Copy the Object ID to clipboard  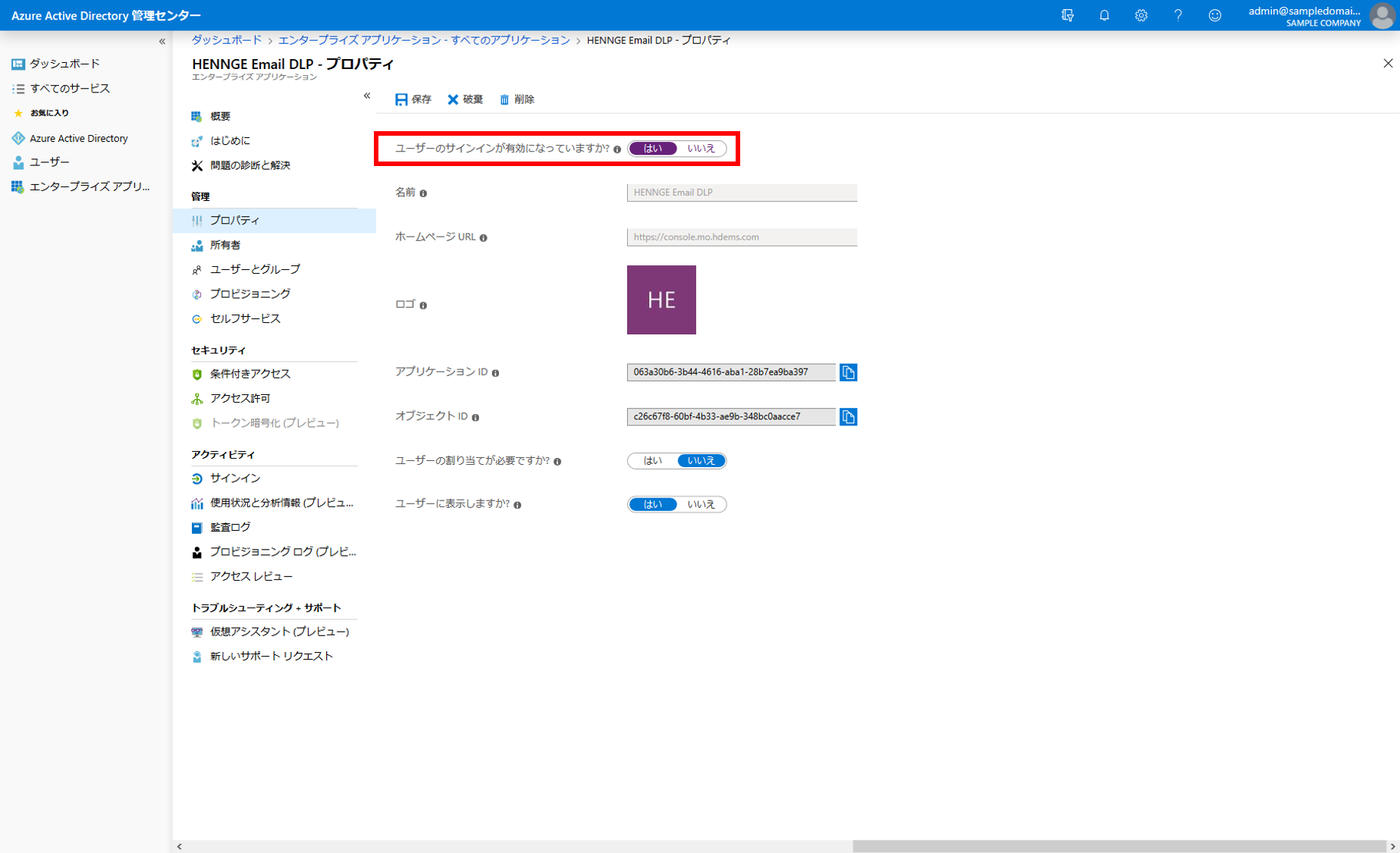[849, 416]
